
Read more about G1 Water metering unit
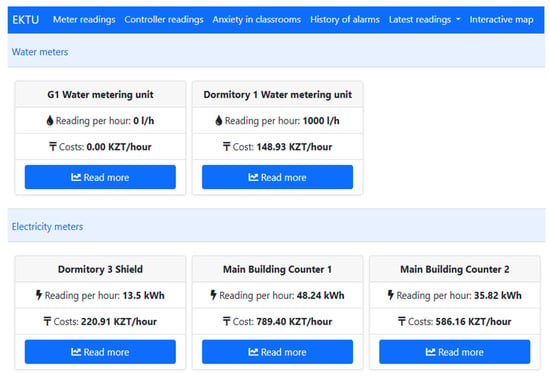(100, 177)
